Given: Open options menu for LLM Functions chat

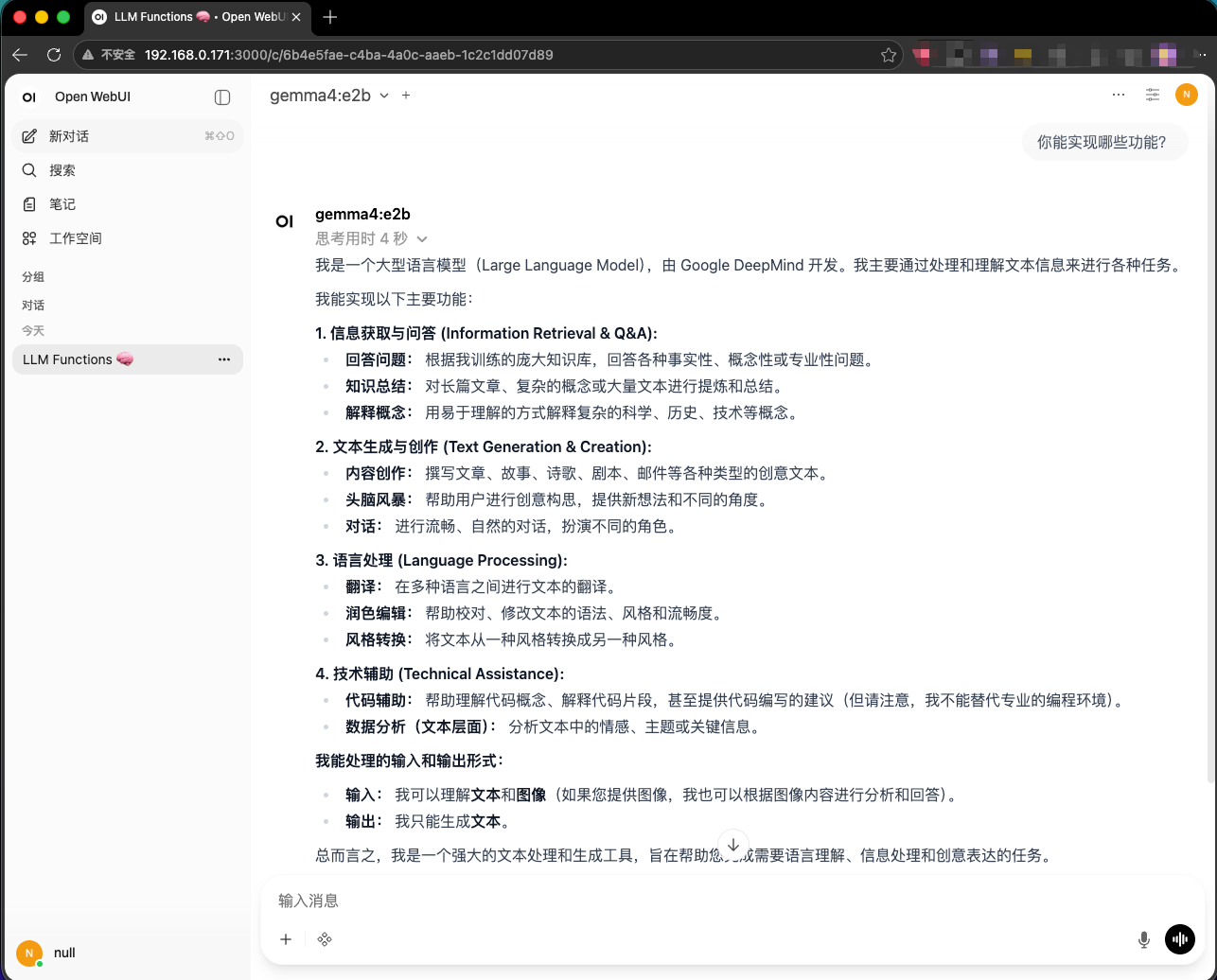Looking at the screenshot, I should (224, 359).
